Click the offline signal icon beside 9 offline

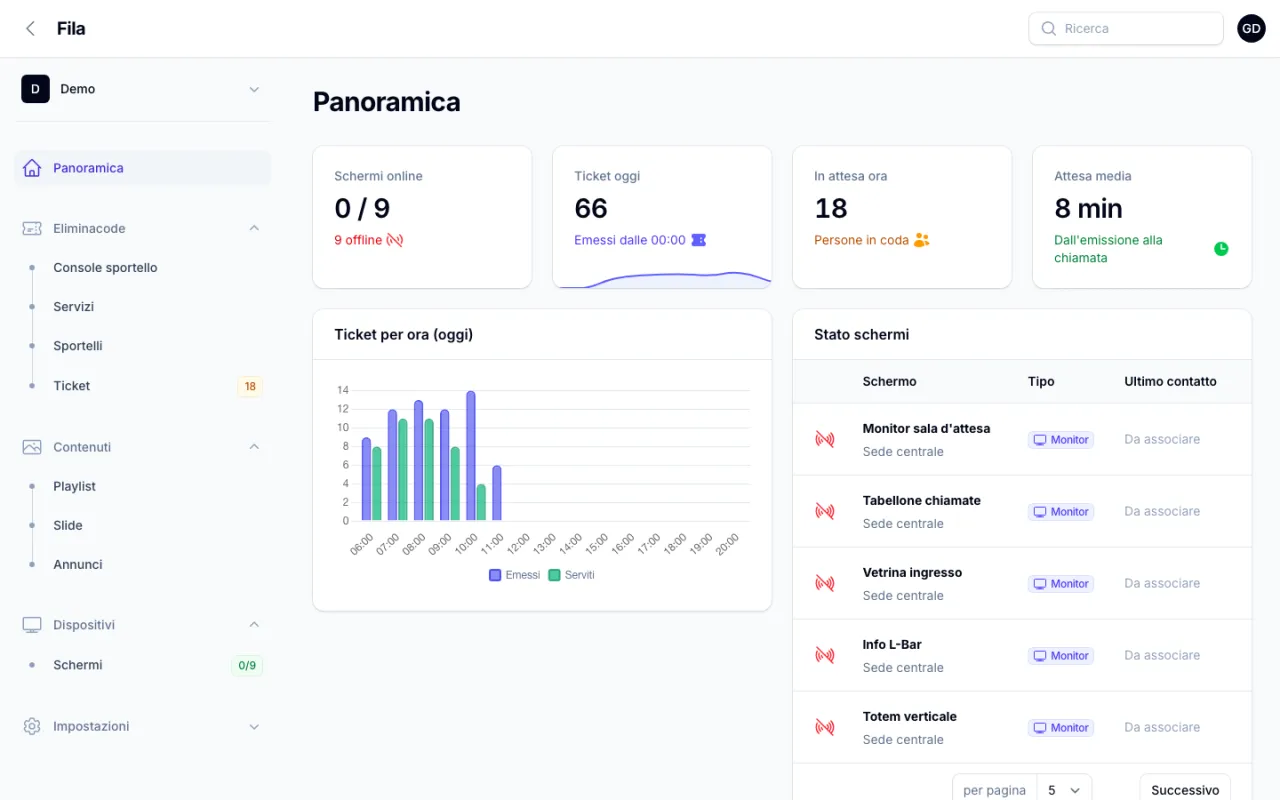[395, 240]
